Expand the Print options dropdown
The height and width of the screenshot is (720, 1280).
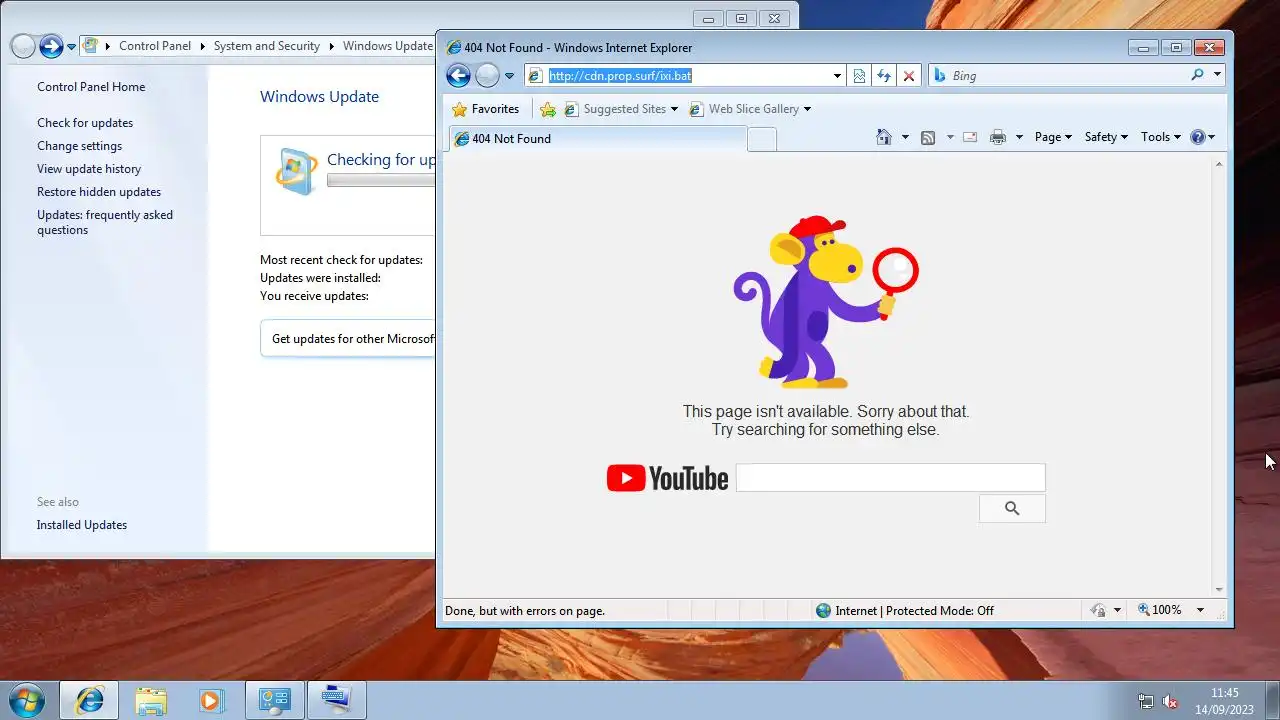click(1019, 137)
